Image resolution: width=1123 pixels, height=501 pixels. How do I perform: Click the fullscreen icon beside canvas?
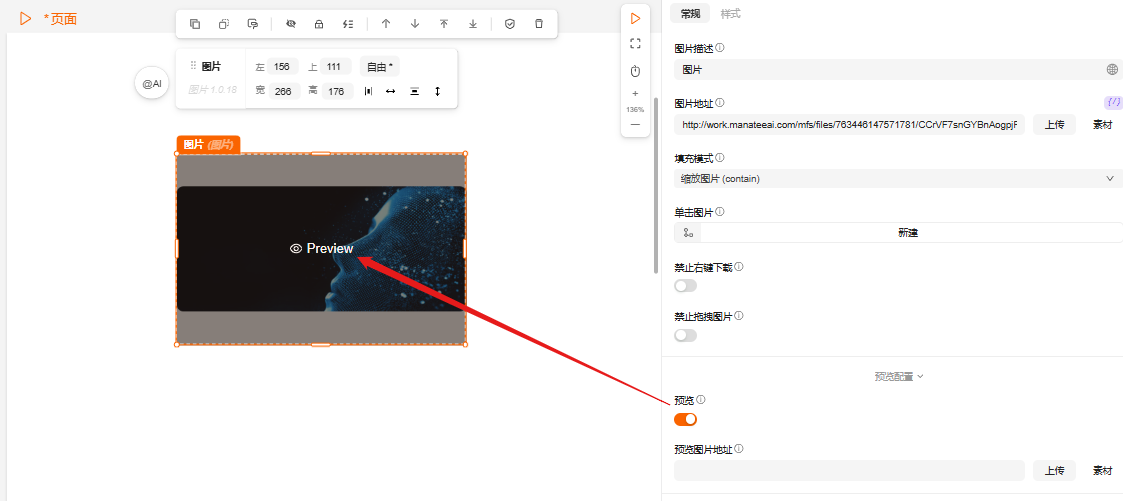[x=635, y=44]
